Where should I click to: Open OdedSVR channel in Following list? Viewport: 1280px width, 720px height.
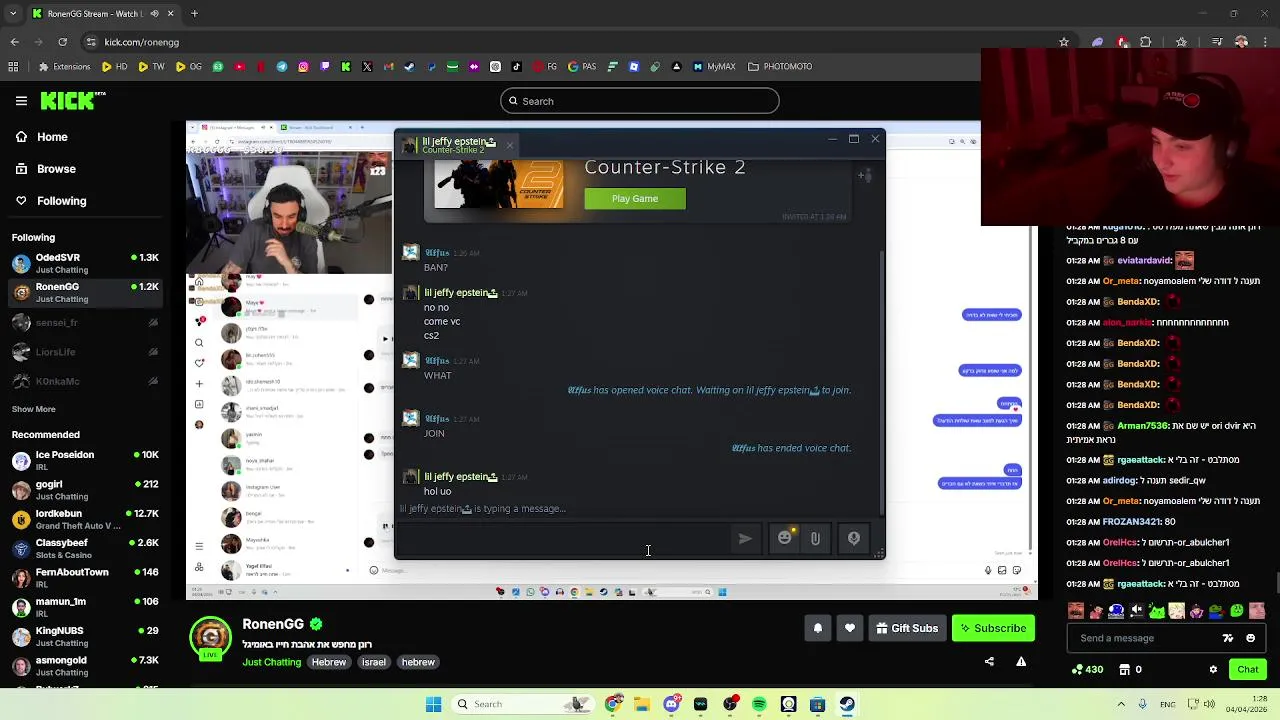pos(85,263)
